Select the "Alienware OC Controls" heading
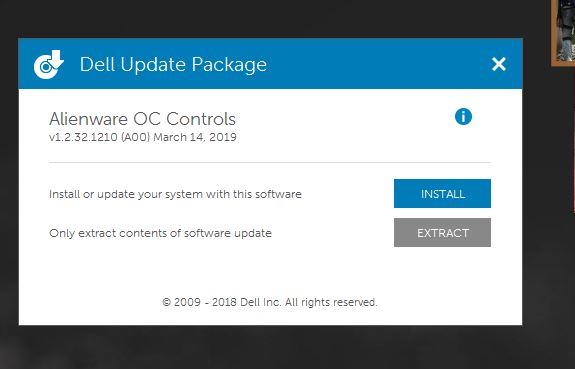 [142, 119]
